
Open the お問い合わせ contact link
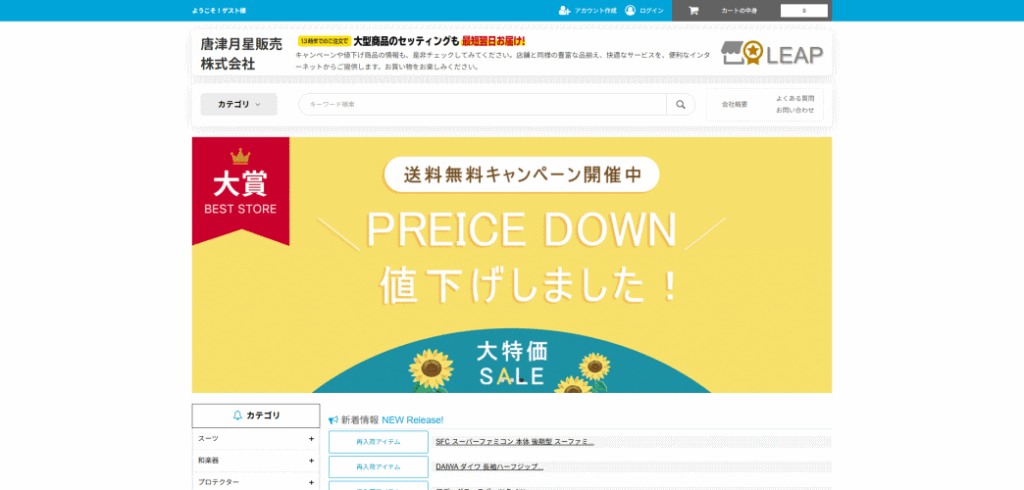(795, 110)
